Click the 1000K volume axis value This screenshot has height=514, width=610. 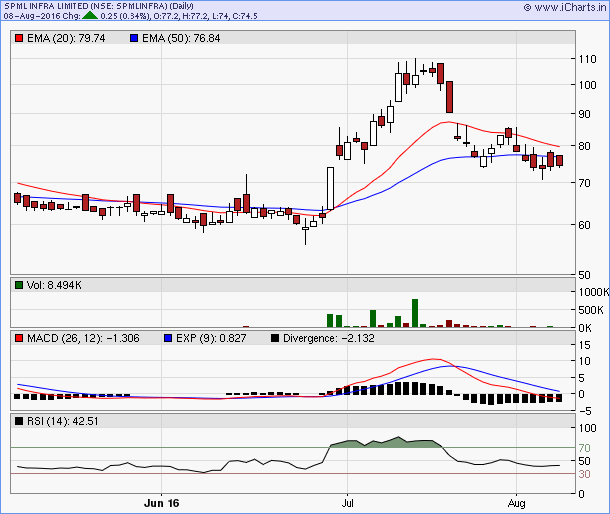pos(594,292)
